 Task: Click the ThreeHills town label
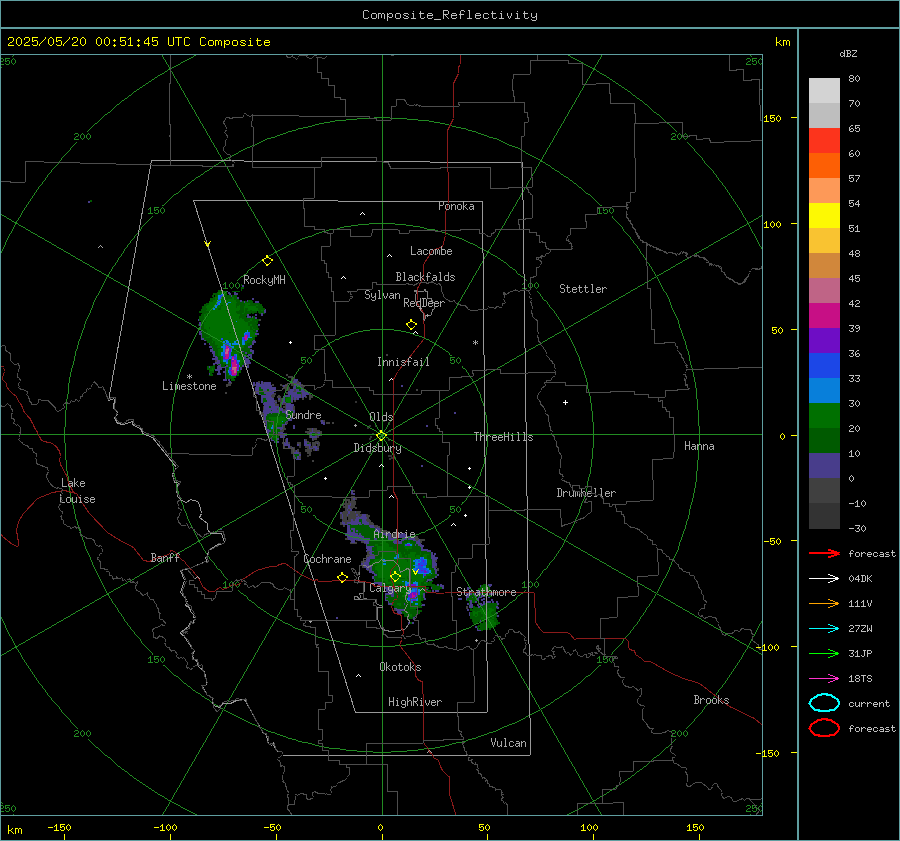[503, 437]
